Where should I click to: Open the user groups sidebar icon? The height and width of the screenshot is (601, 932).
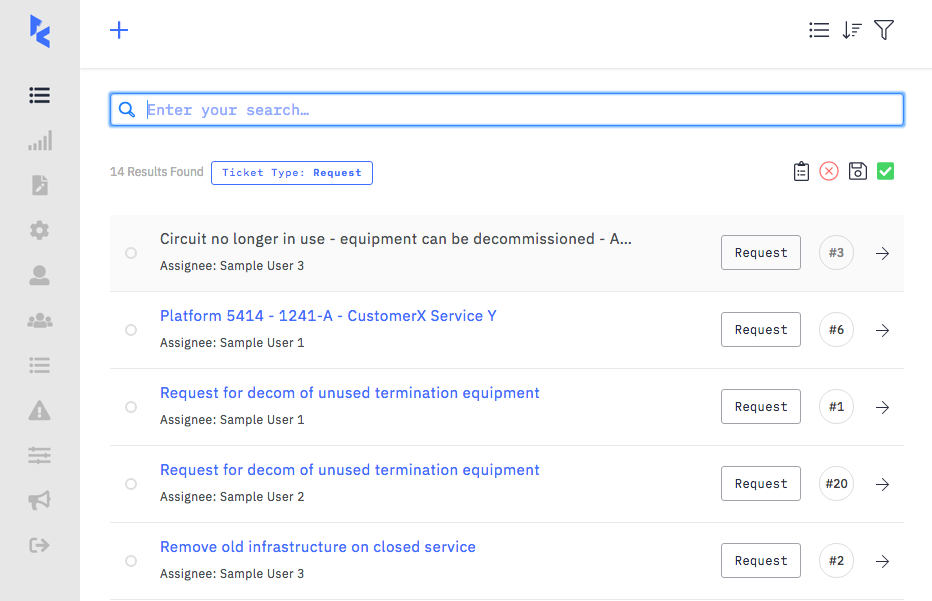pyautogui.click(x=40, y=320)
